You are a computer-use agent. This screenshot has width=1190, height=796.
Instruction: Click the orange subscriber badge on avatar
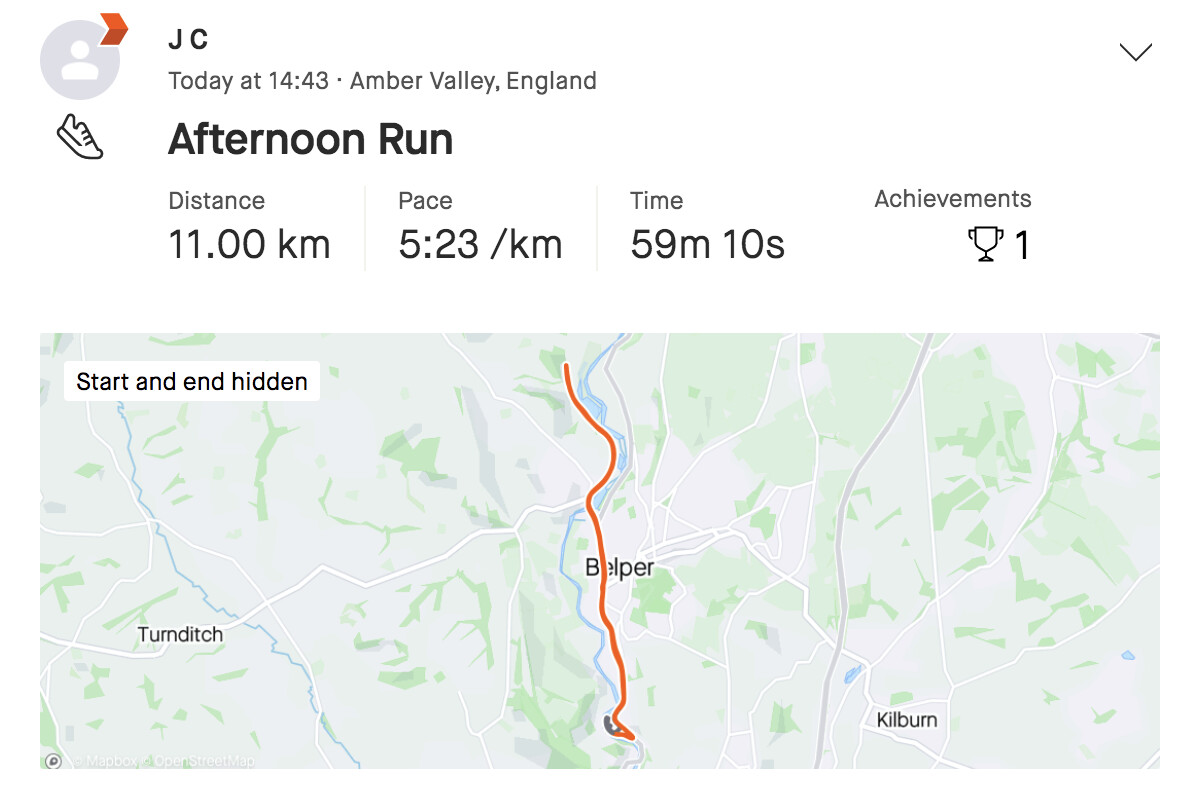click(x=114, y=30)
